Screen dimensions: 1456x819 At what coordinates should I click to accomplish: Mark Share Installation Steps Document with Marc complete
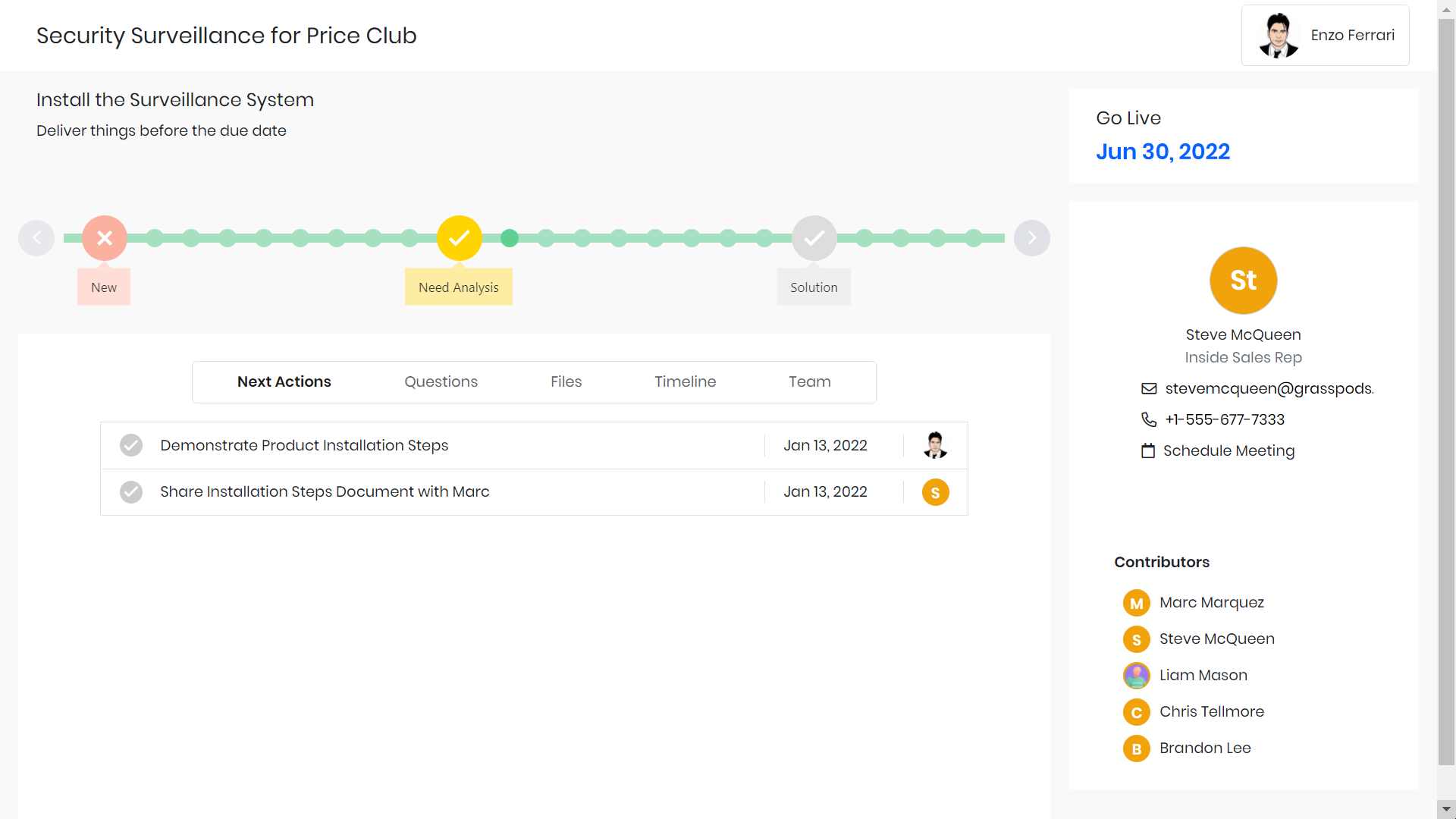[130, 491]
